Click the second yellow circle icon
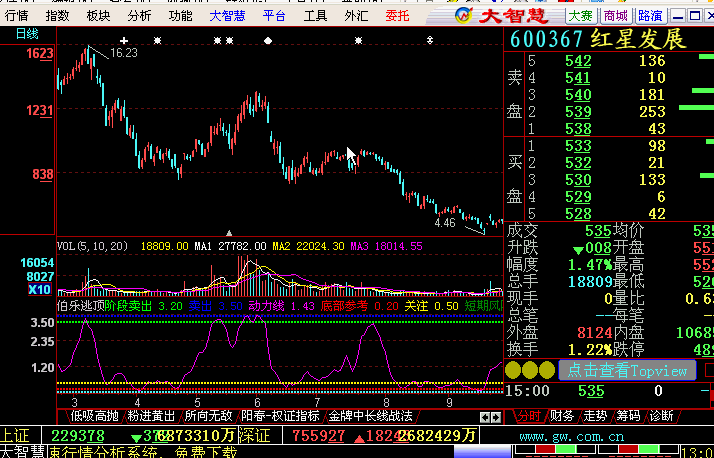The height and width of the screenshot is (458, 714). tap(530, 370)
